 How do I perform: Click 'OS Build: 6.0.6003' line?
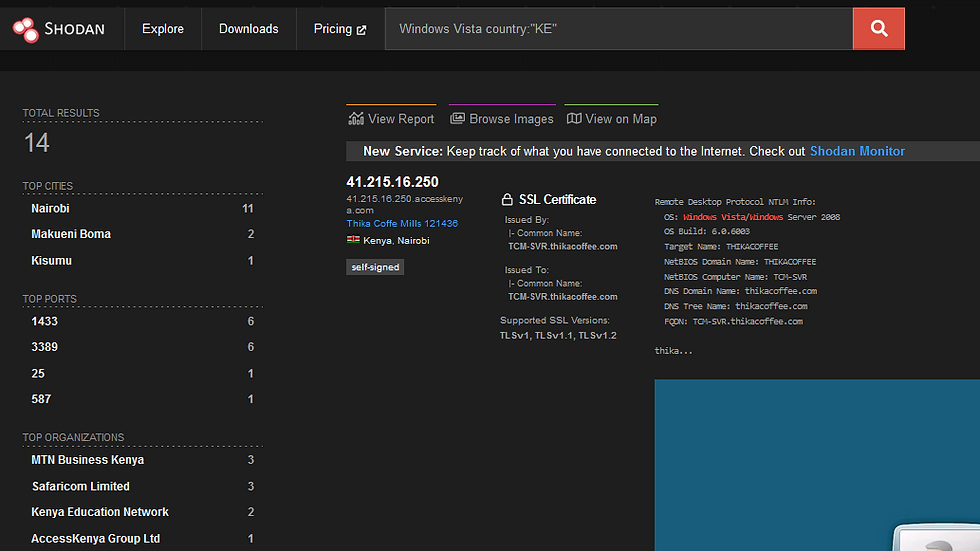click(x=706, y=231)
